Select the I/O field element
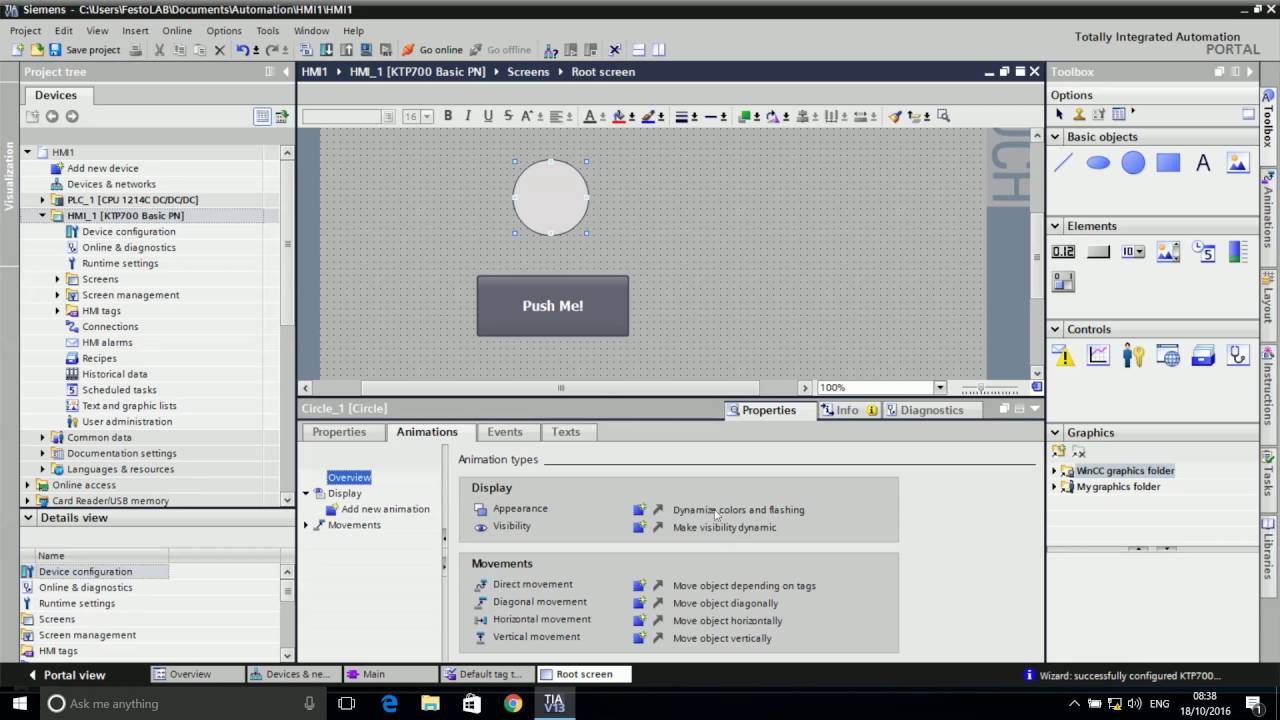 point(1063,252)
